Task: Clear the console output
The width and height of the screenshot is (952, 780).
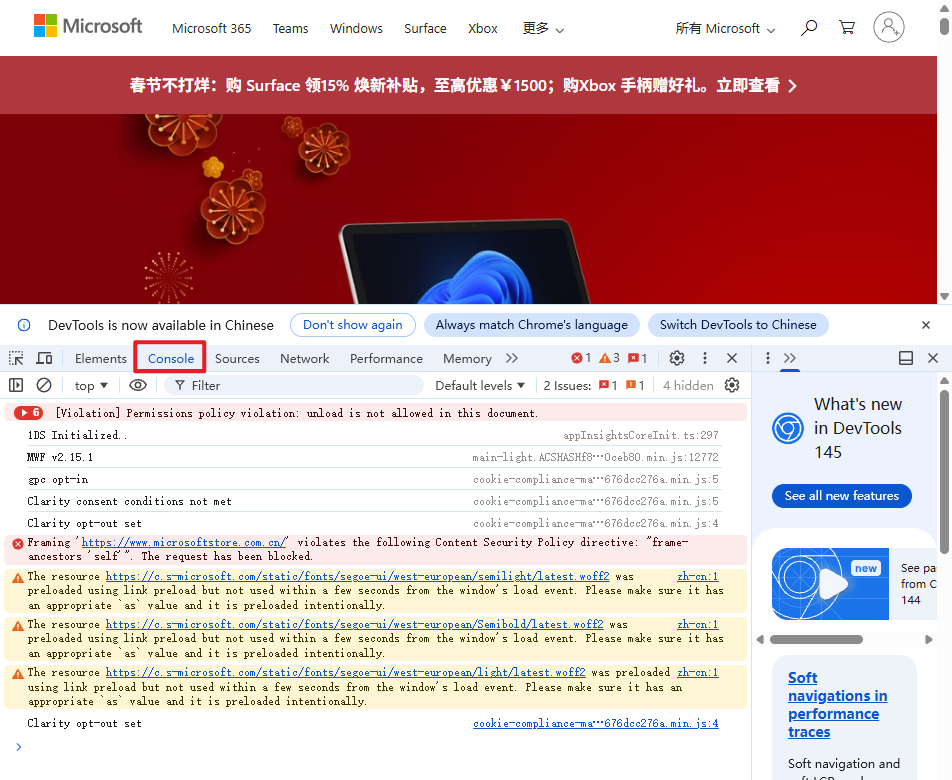Action: (44, 385)
